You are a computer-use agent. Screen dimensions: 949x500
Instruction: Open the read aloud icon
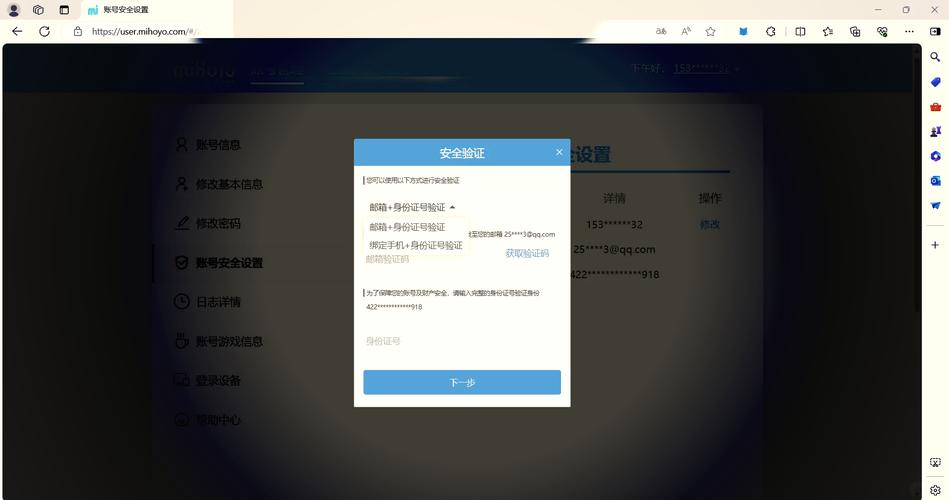click(686, 31)
